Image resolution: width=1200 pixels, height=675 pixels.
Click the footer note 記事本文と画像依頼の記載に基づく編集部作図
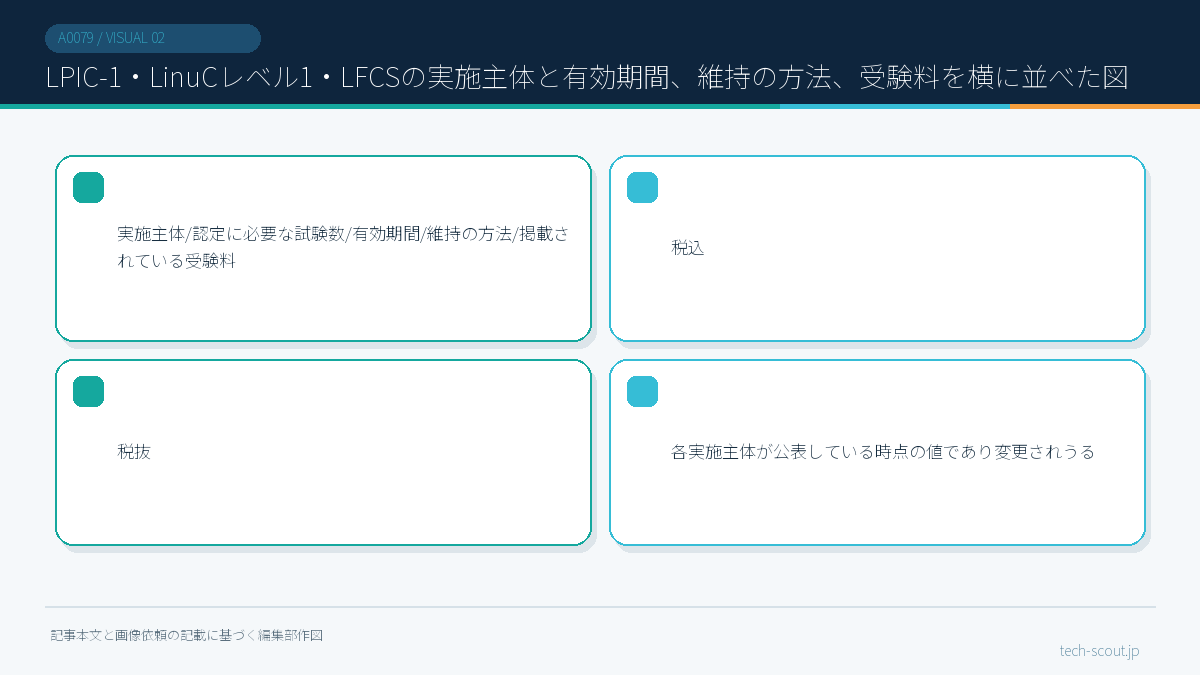[187, 635]
